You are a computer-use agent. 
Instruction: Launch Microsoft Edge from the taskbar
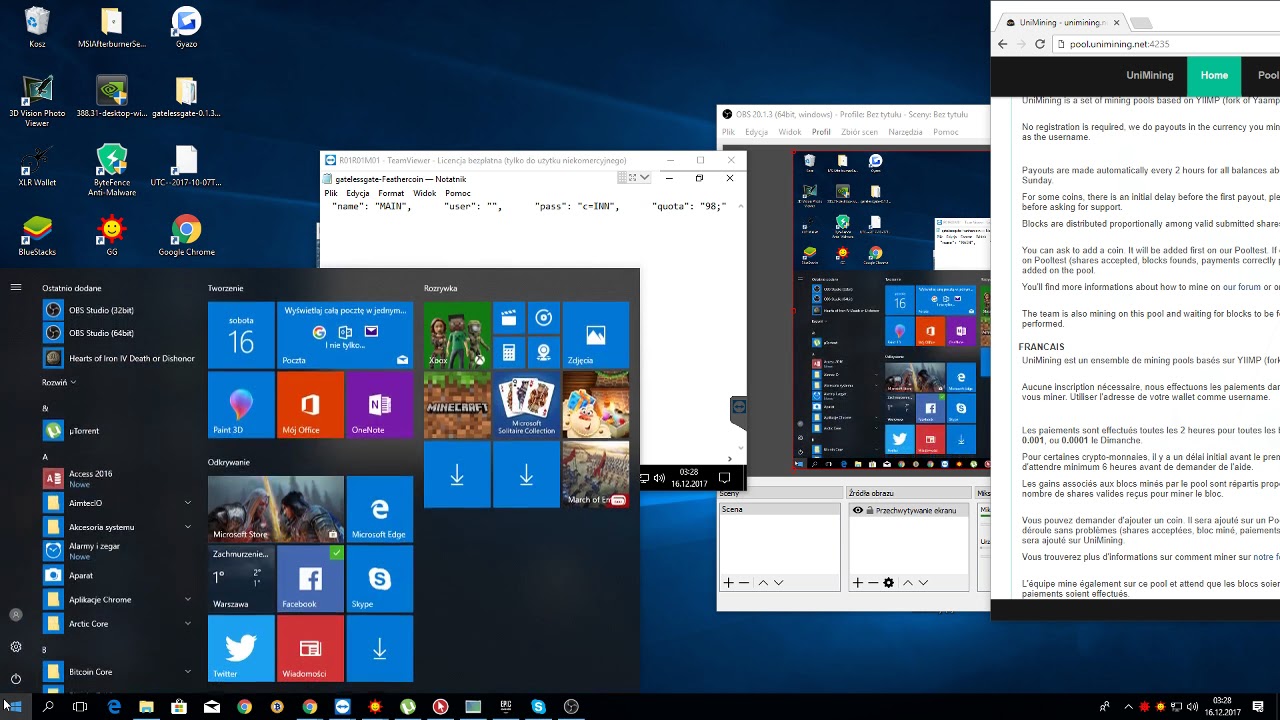(113, 707)
